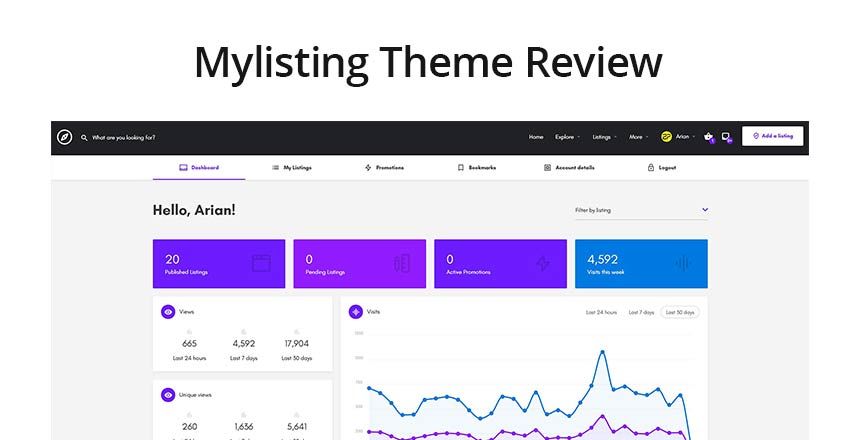Image resolution: width=860 pixels, height=440 pixels.
Task: Switch to the Account details tab
Action: (x=569, y=167)
